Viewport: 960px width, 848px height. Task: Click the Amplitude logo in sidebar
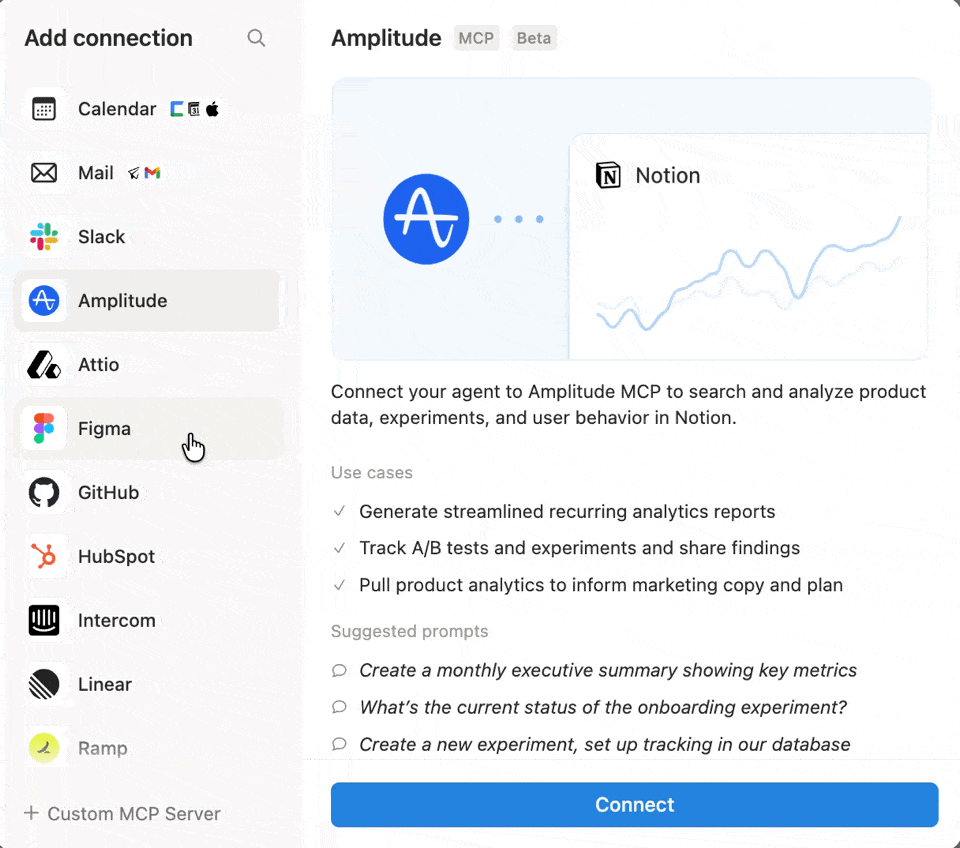click(x=44, y=301)
